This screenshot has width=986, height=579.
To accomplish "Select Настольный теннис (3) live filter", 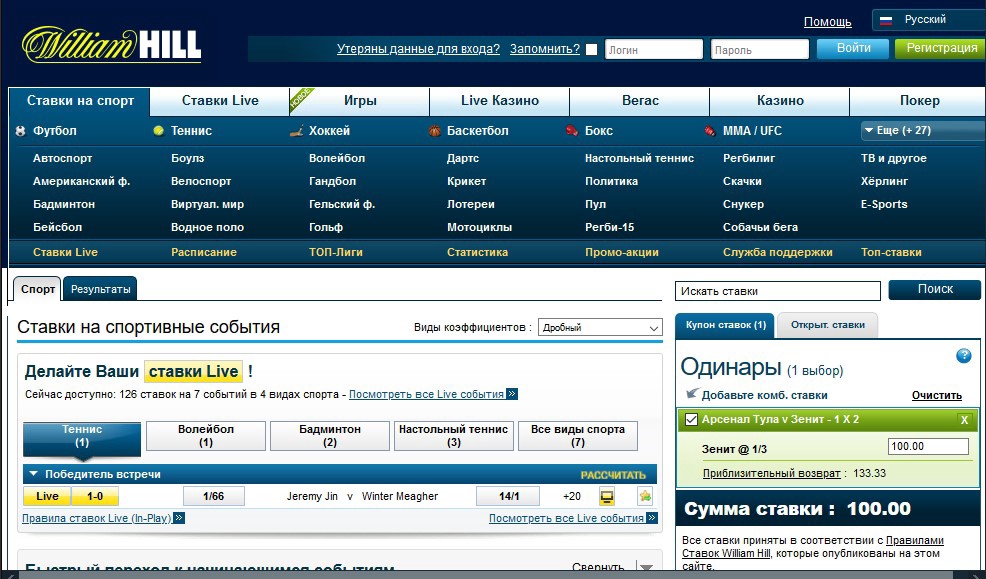I will point(453,436).
